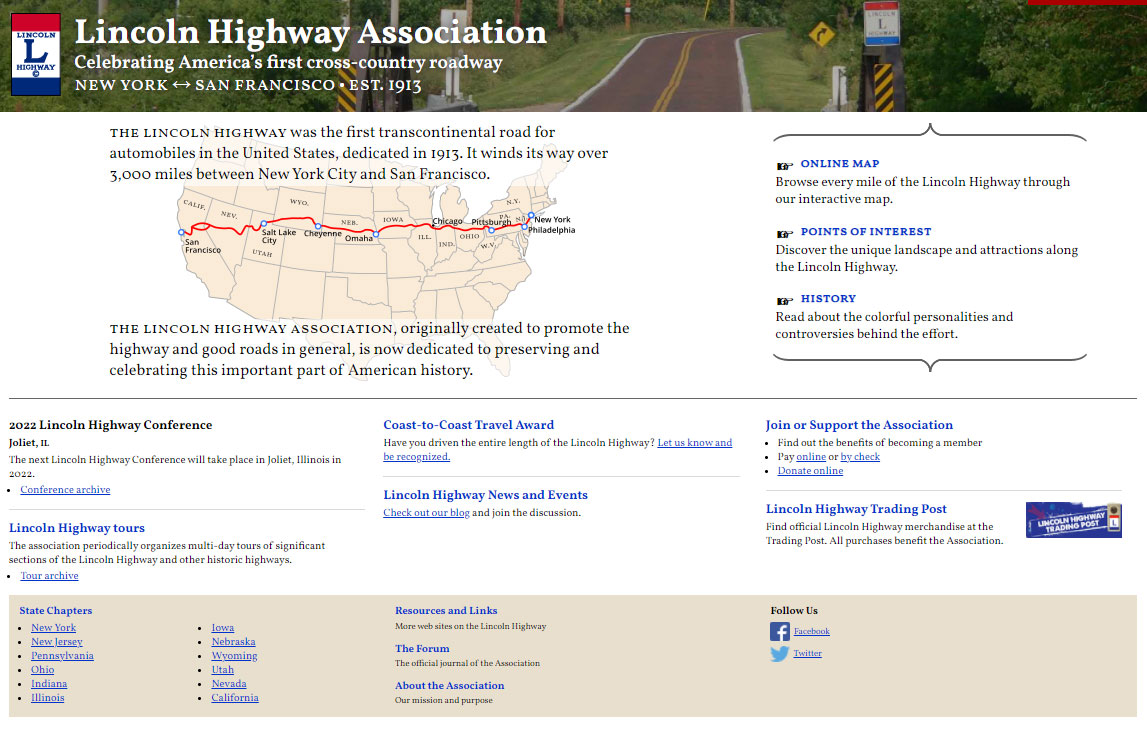Open the Conference archive link

(x=65, y=490)
